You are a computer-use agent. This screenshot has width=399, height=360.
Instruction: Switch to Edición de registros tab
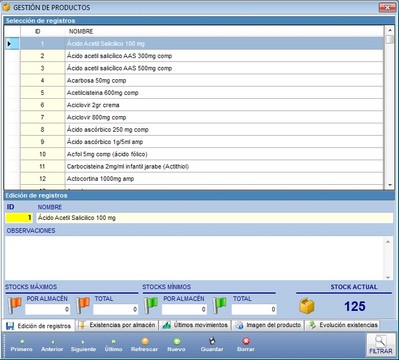tap(39, 326)
